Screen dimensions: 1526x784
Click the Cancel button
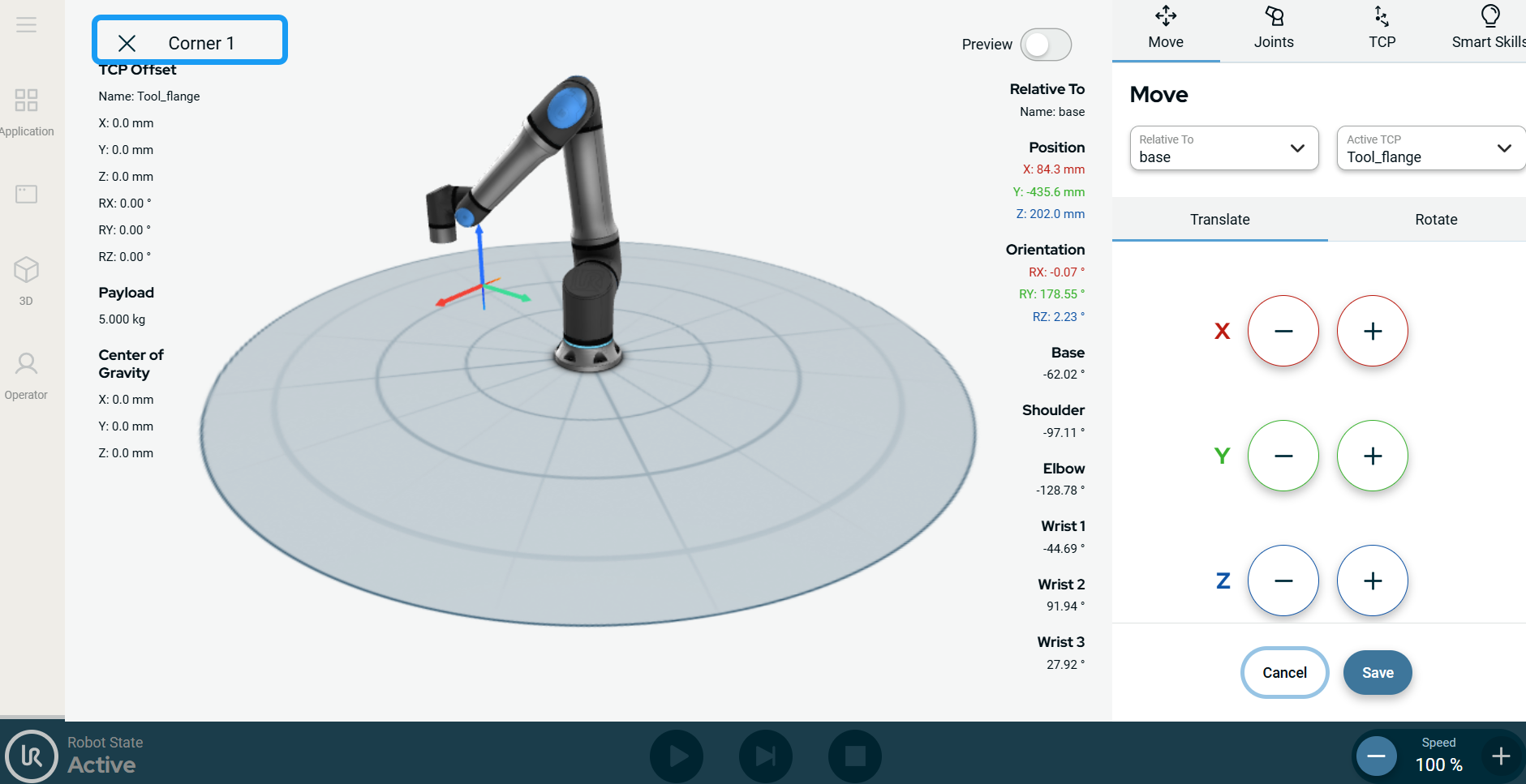1284,673
